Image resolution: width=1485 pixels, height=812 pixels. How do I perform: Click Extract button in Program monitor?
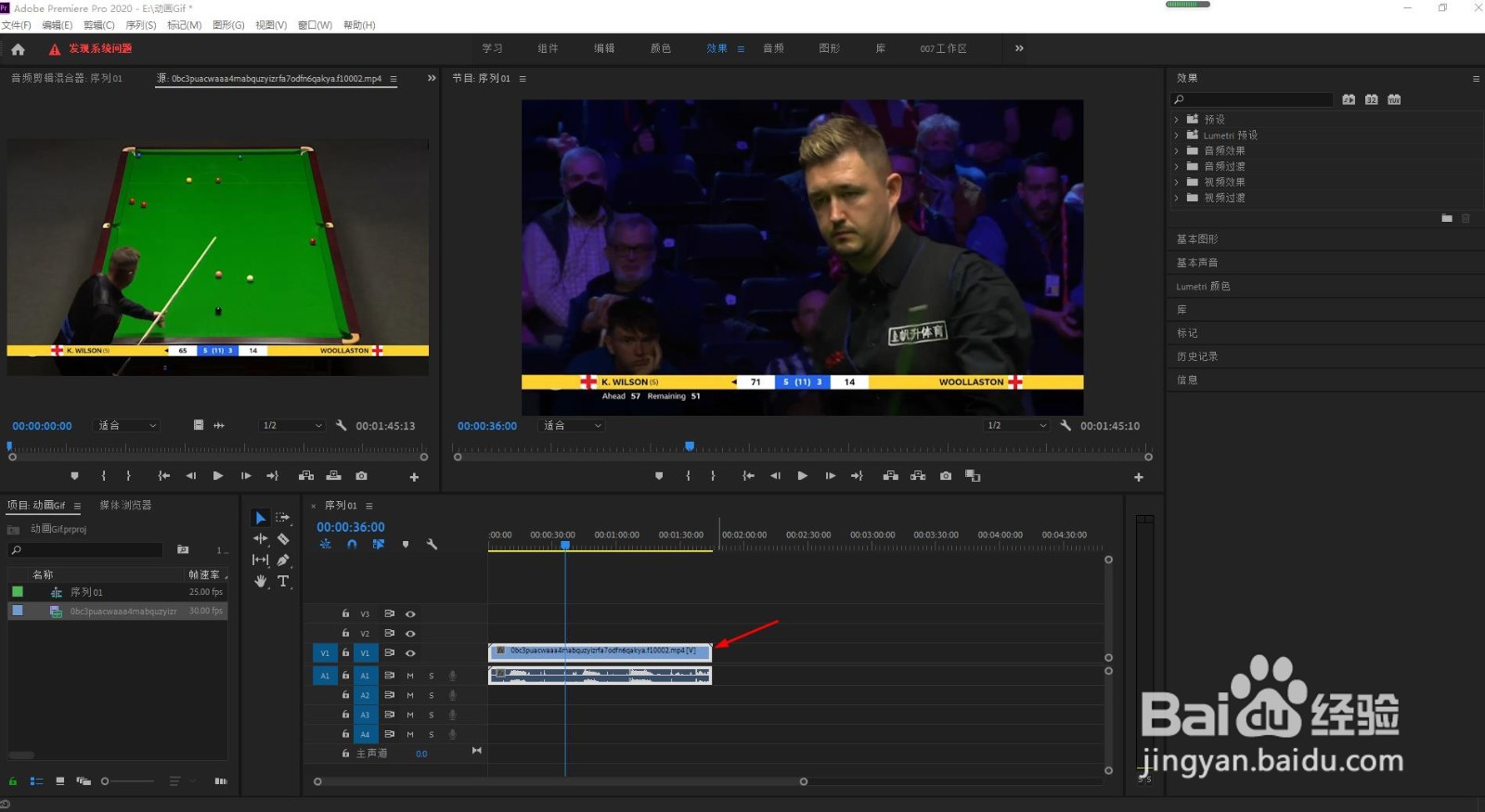(x=918, y=476)
